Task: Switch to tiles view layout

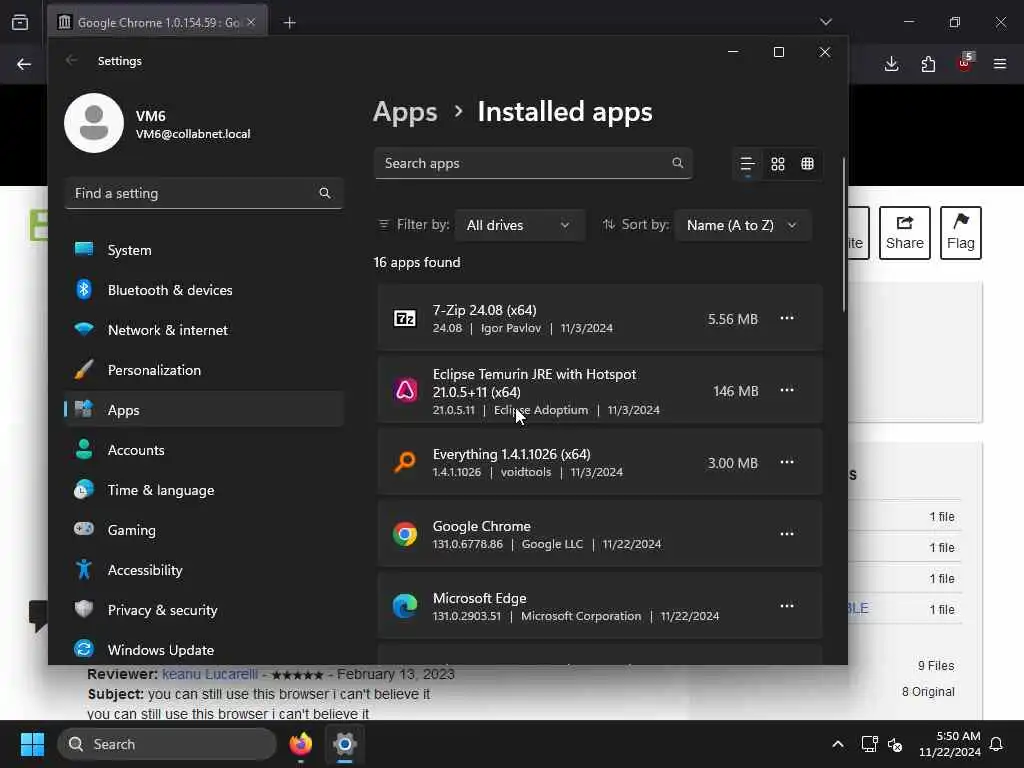Action: (808, 164)
